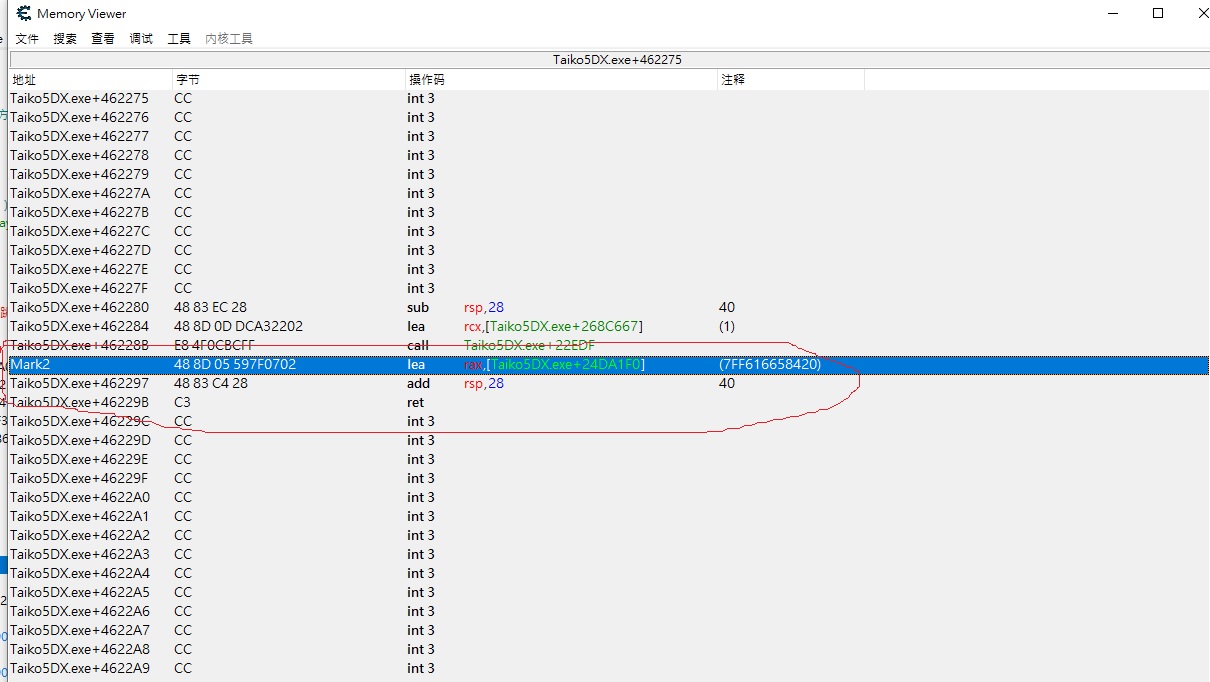Select the ret instruction at +46229B
Viewport: 1210px width, 682px height.
(x=416, y=403)
